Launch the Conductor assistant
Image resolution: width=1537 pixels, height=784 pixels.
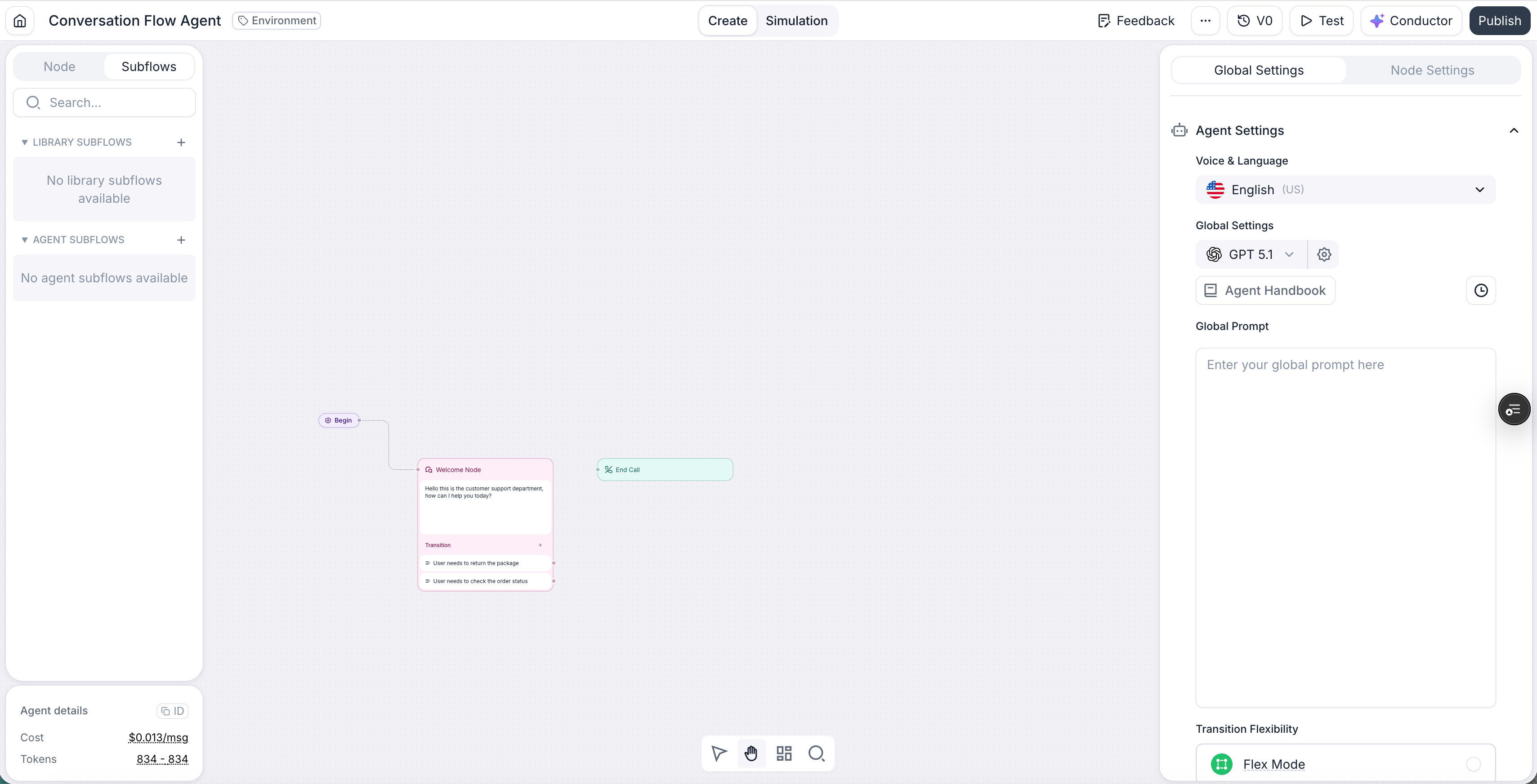pos(1411,21)
